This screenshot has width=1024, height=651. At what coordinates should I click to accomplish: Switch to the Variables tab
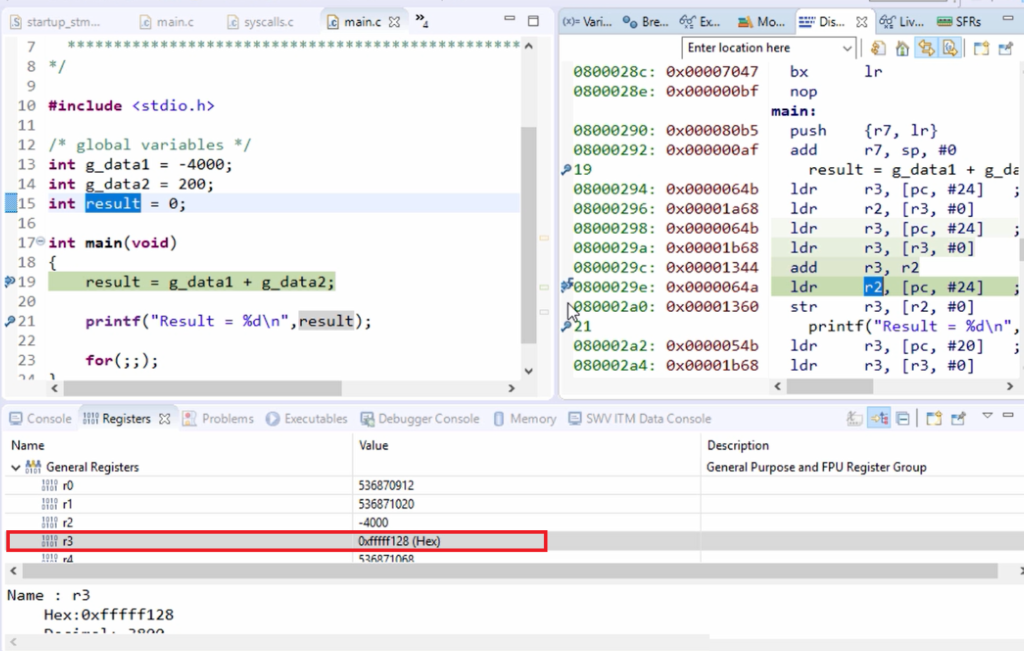[587, 22]
